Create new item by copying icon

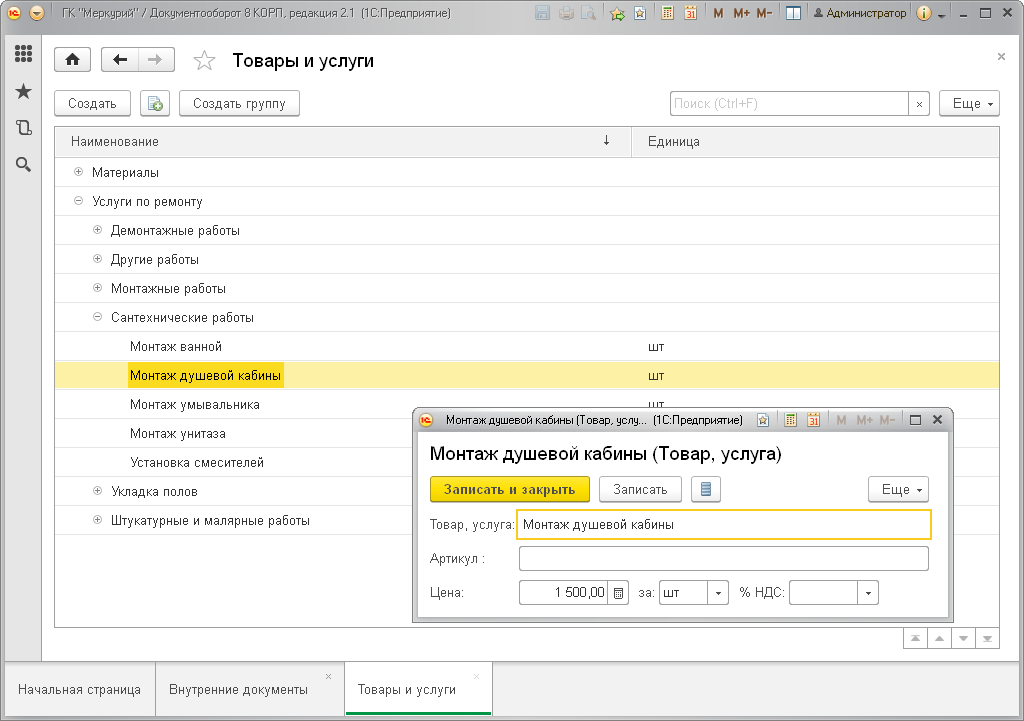coord(155,103)
